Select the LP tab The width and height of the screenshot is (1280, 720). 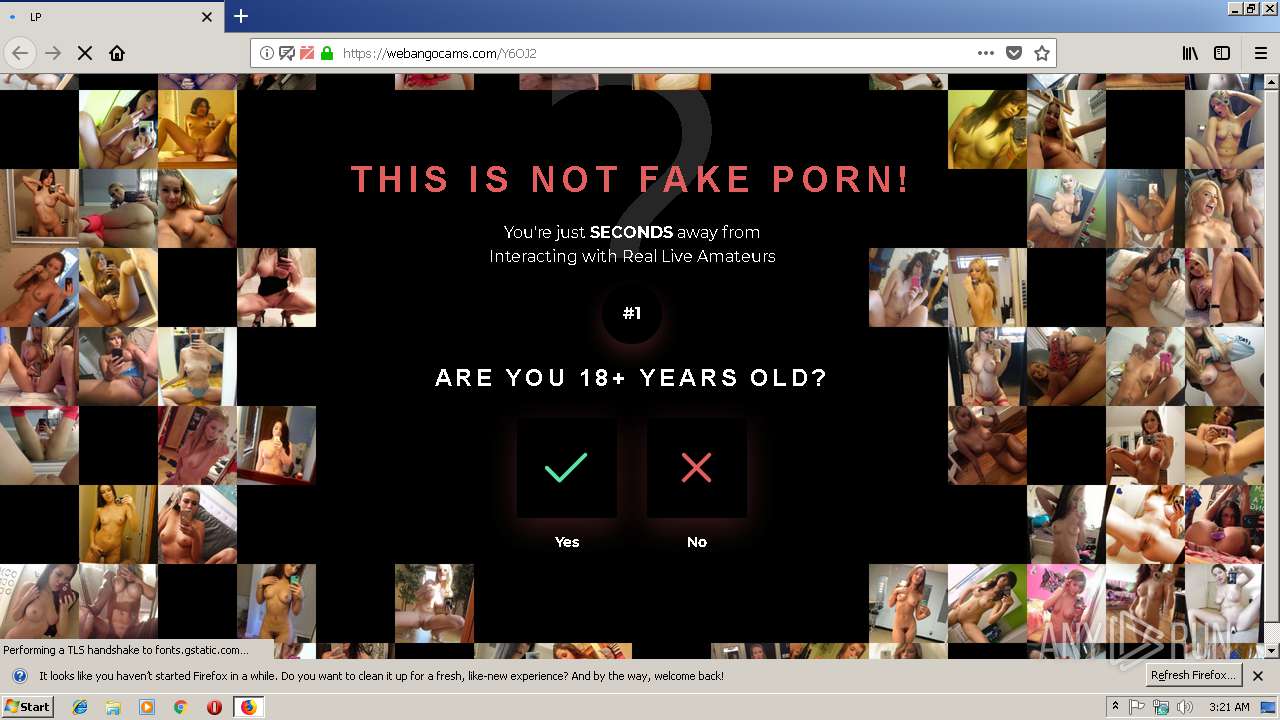[111, 17]
